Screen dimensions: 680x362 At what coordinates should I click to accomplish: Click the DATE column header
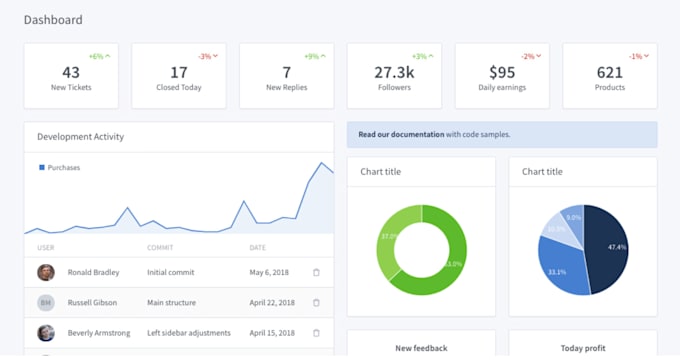pyautogui.click(x=258, y=248)
